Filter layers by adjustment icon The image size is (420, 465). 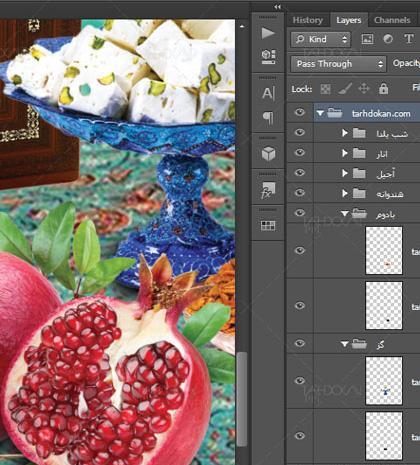[x=388, y=39]
